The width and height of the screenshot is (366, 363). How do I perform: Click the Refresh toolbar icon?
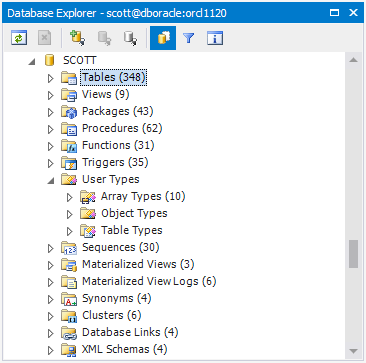click(19, 38)
